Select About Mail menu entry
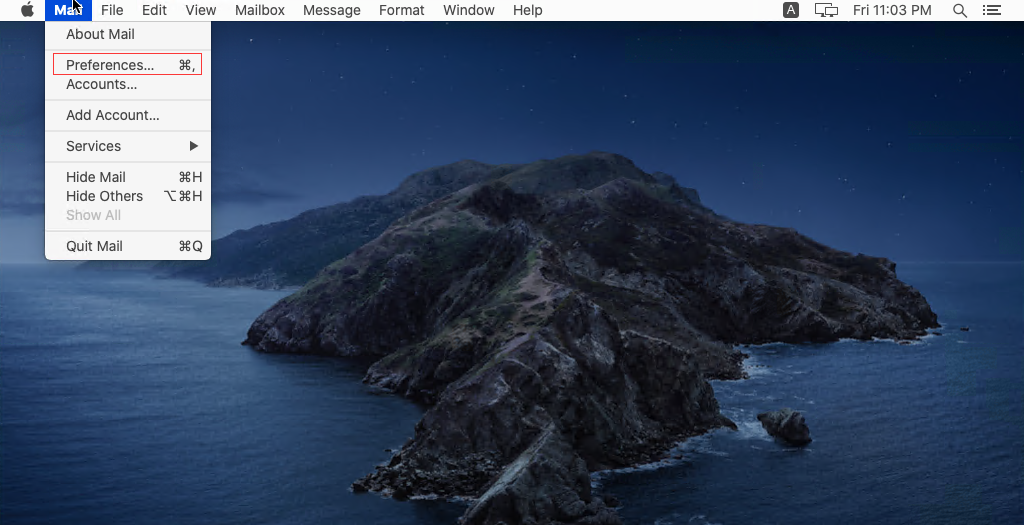1024x525 pixels. [100, 34]
